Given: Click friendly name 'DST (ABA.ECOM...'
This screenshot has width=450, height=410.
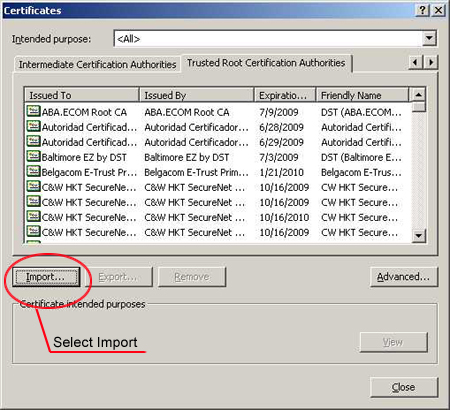Looking at the screenshot, I should 361,113.
